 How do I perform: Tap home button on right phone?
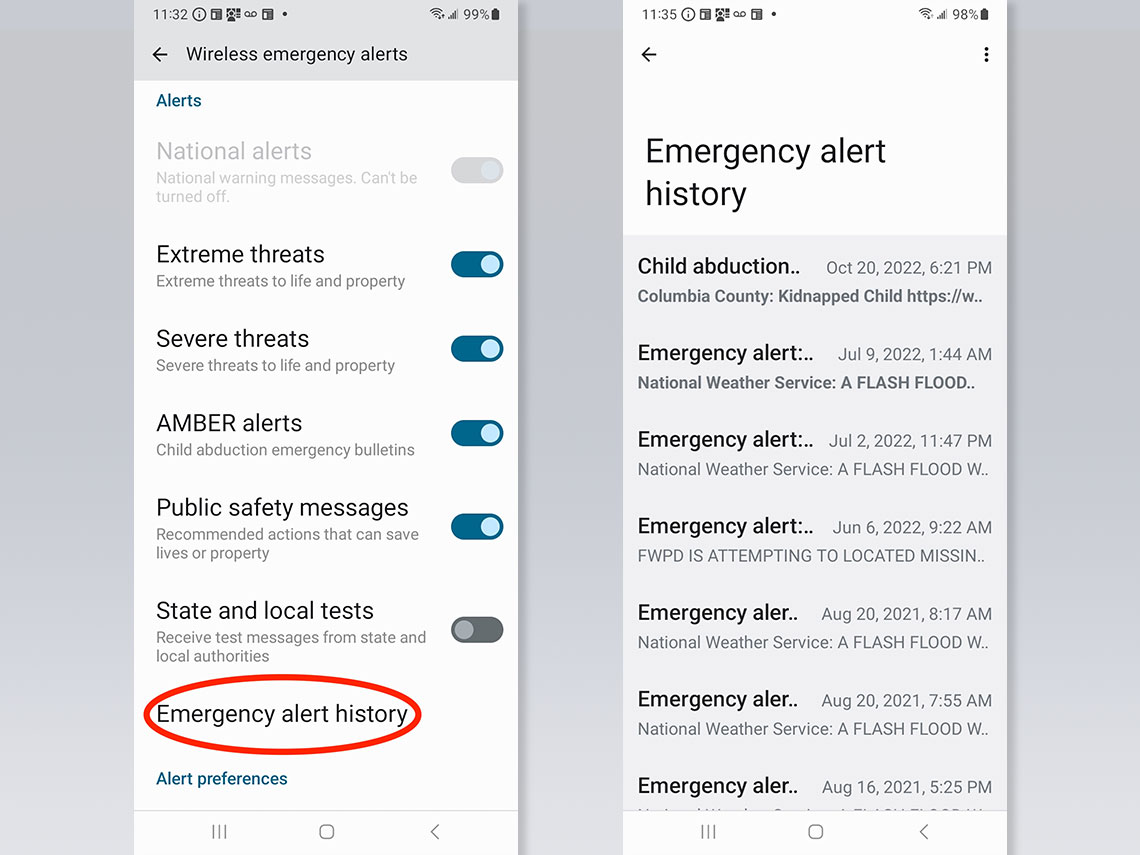coord(816,831)
